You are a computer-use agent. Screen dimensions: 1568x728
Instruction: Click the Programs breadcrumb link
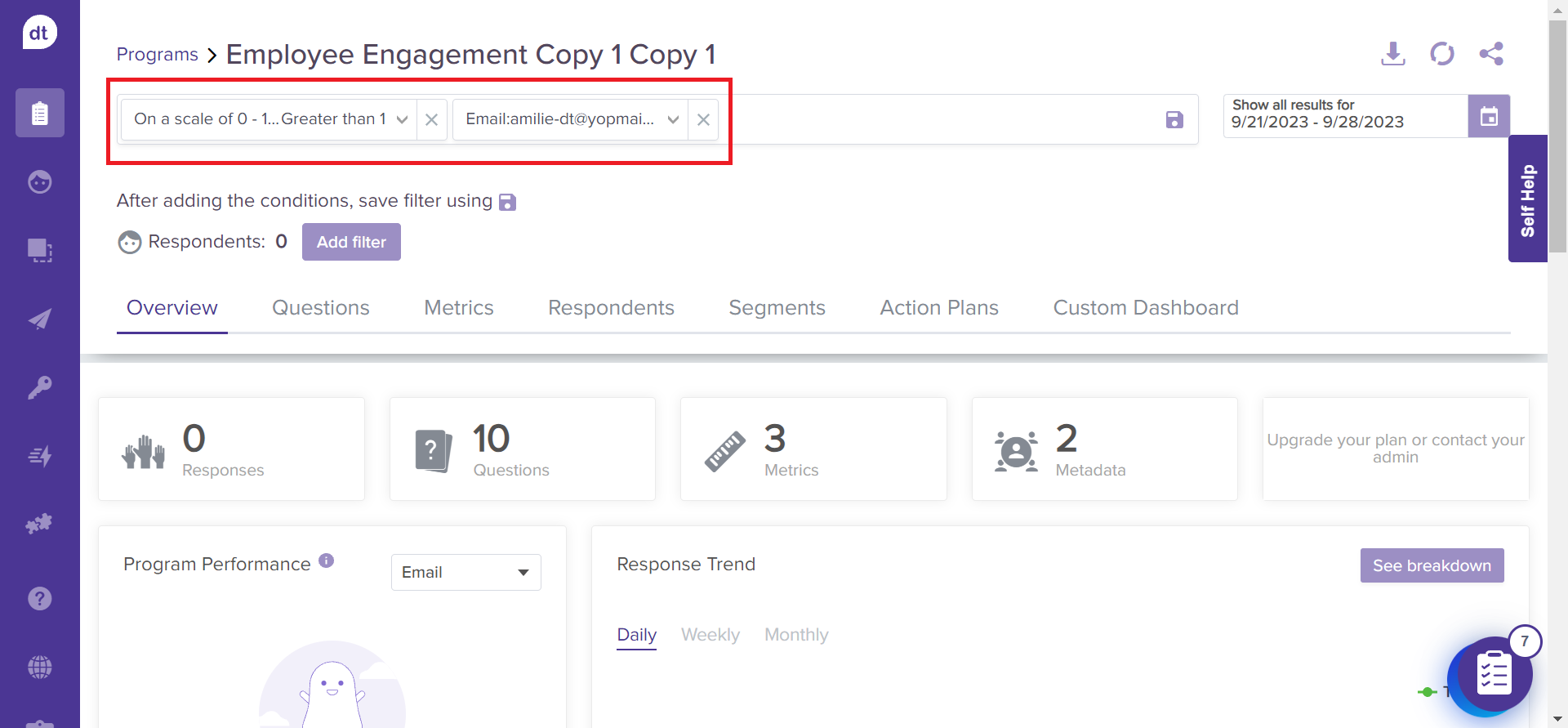pos(157,55)
